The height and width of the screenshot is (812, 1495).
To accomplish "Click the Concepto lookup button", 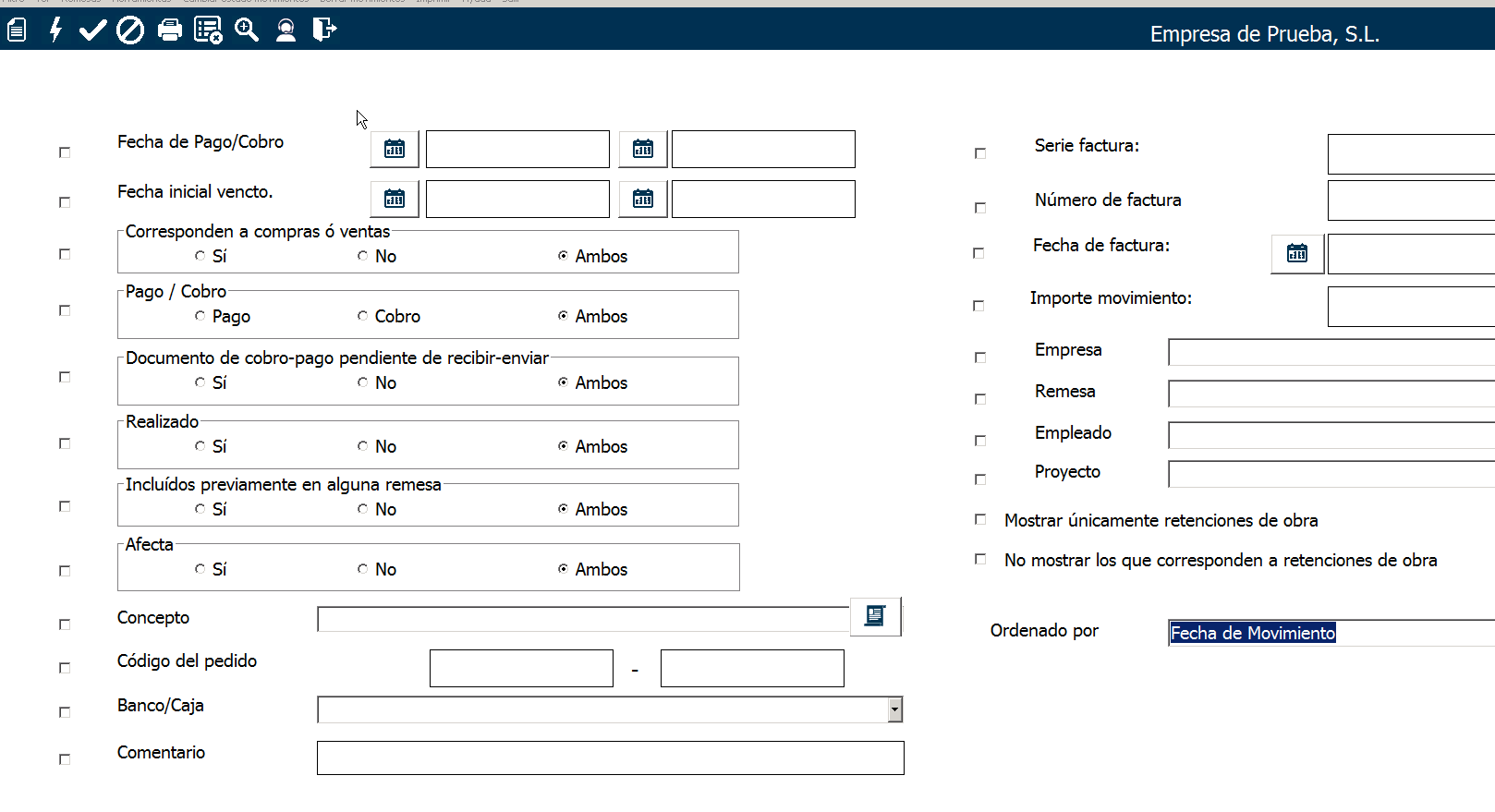I will pos(875,616).
